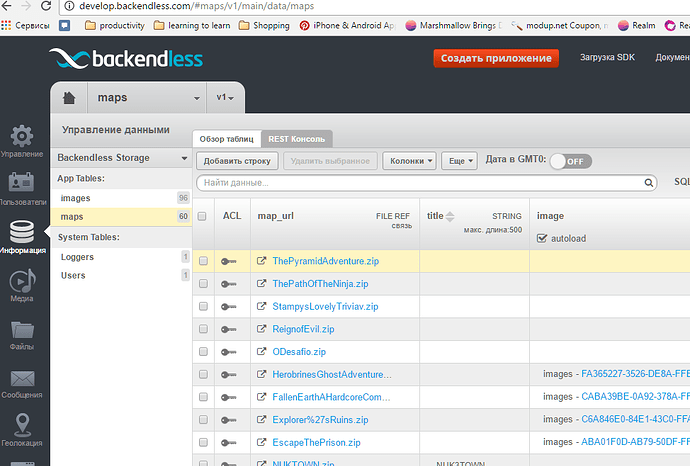The height and width of the screenshot is (466, 690).
Task: Open the v1 version dropdown
Action: point(225,97)
